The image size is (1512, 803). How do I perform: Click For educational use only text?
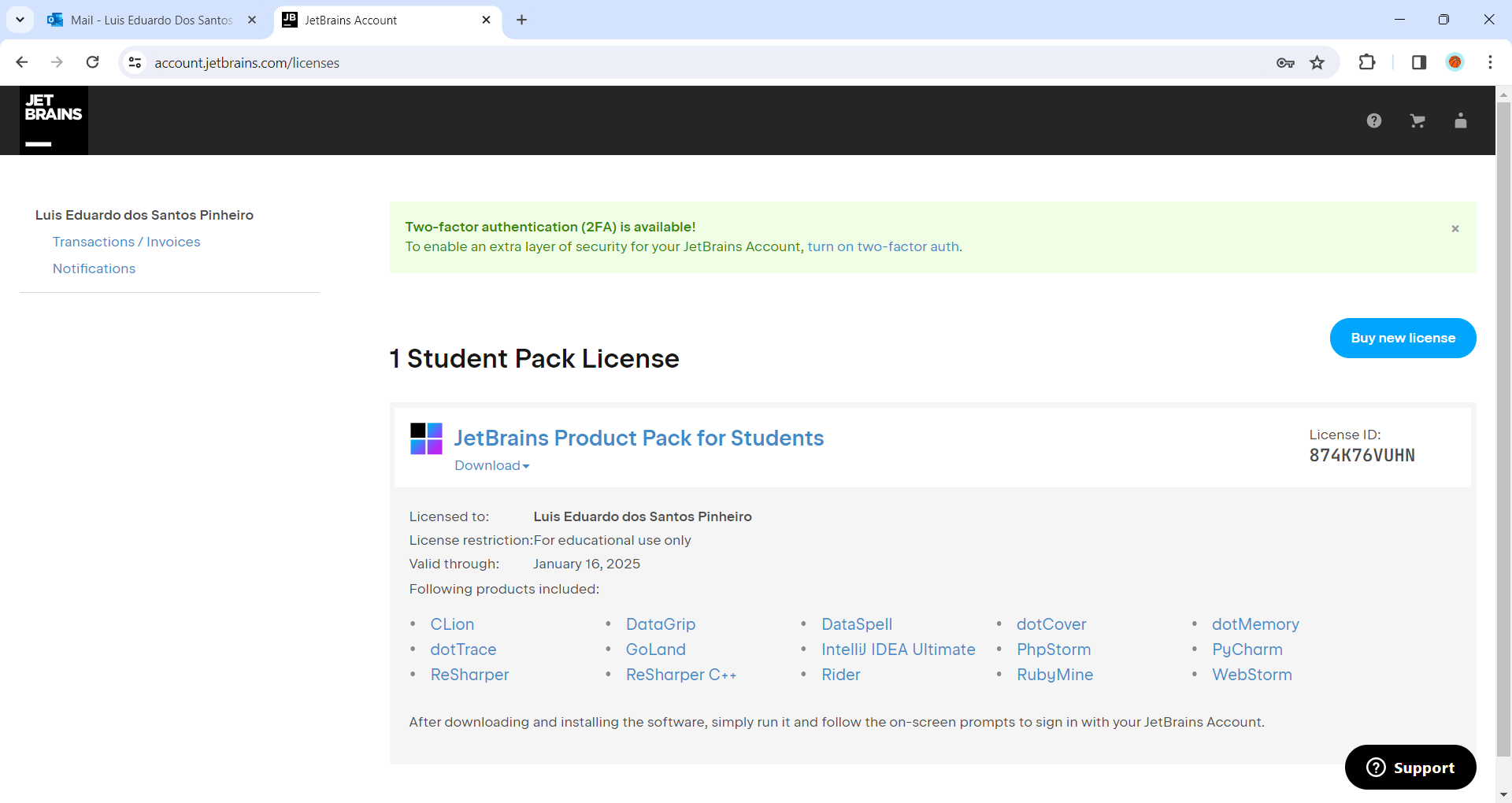[x=612, y=540]
